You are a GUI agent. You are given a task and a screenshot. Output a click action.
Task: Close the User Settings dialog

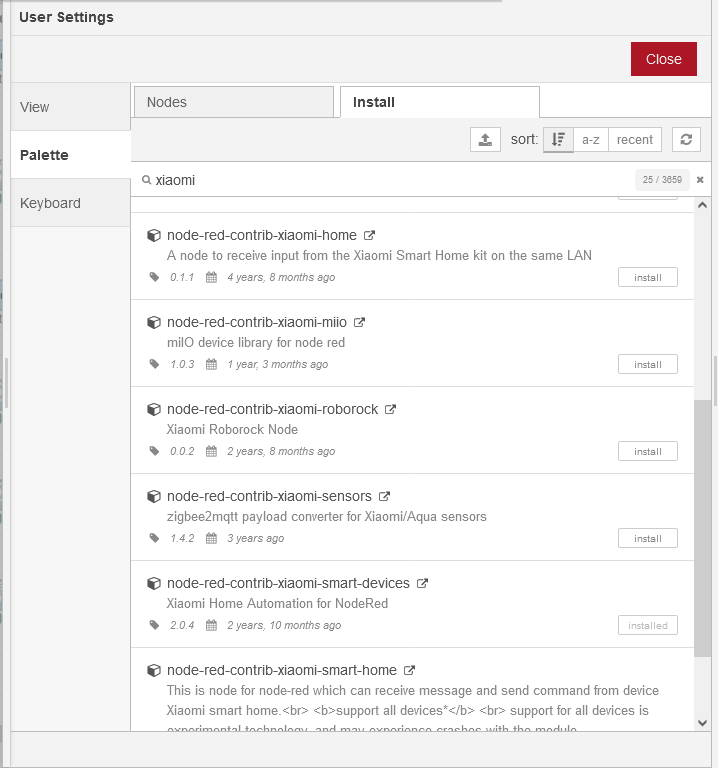[664, 59]
